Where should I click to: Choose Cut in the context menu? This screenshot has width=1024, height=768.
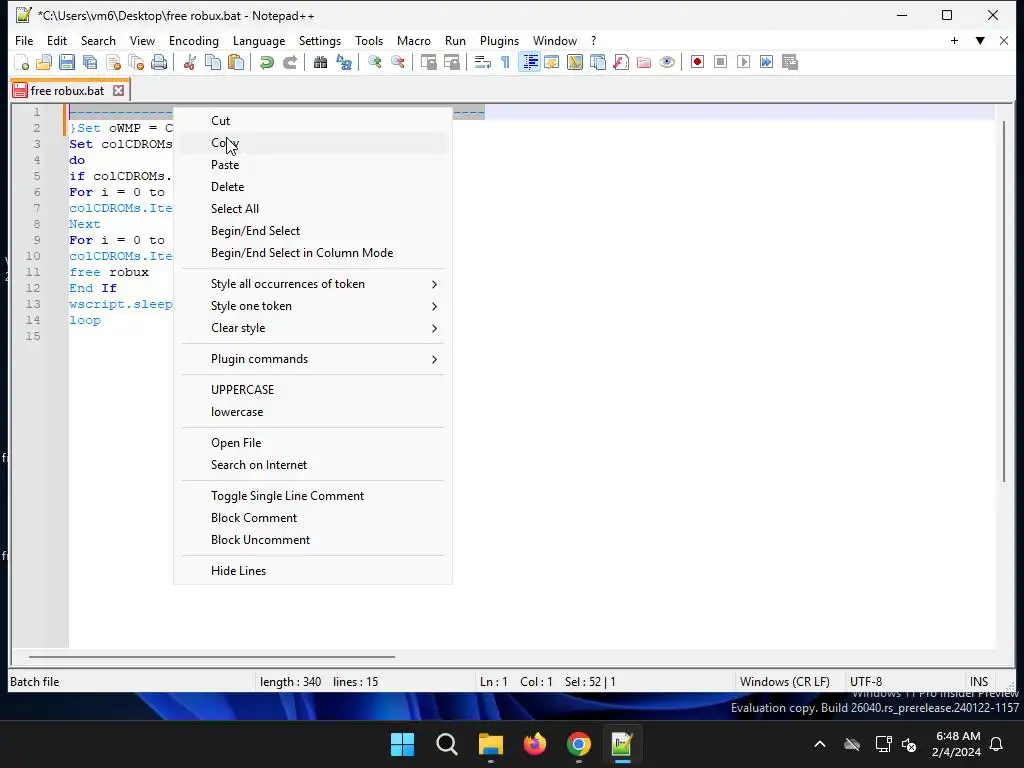coord(313,121)
